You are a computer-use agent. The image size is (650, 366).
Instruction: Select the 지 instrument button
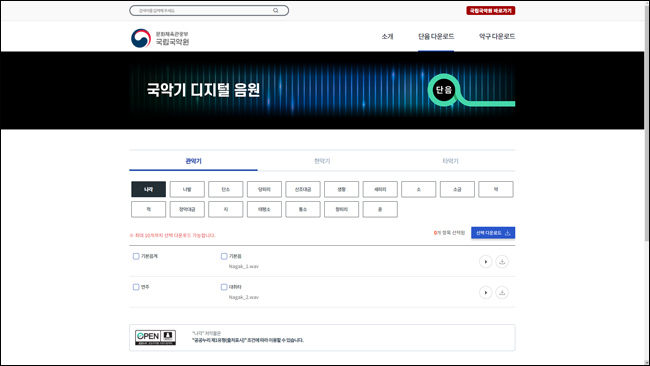point(226,209)
